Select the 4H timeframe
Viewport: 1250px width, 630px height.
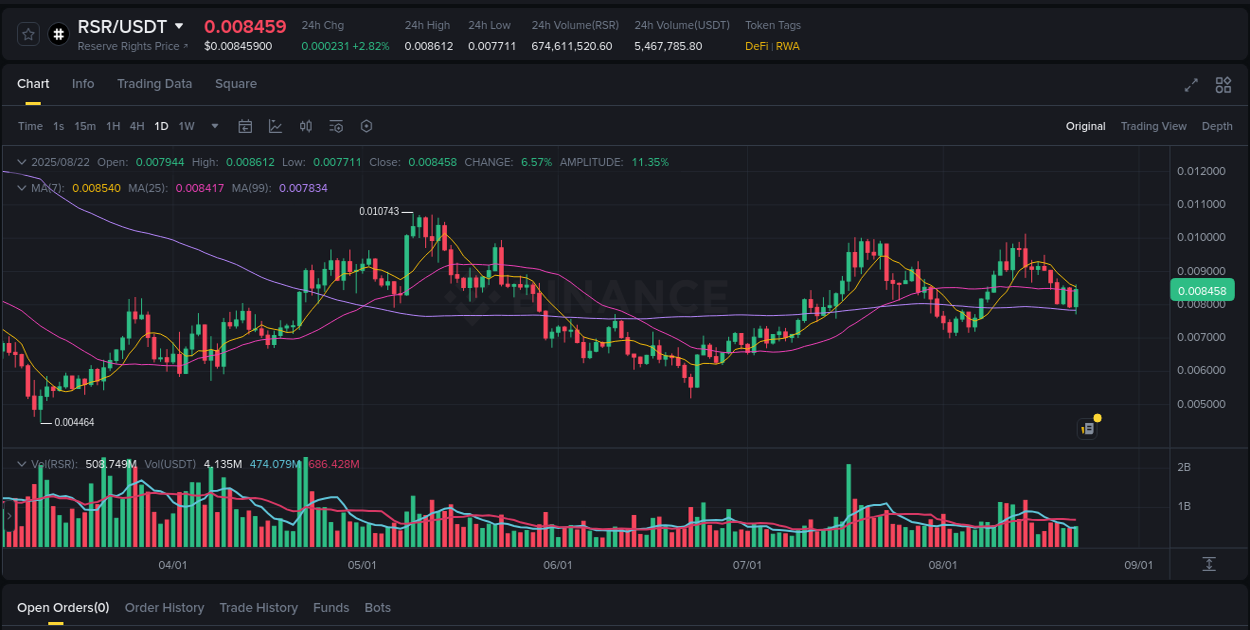[x=136, y=126]
